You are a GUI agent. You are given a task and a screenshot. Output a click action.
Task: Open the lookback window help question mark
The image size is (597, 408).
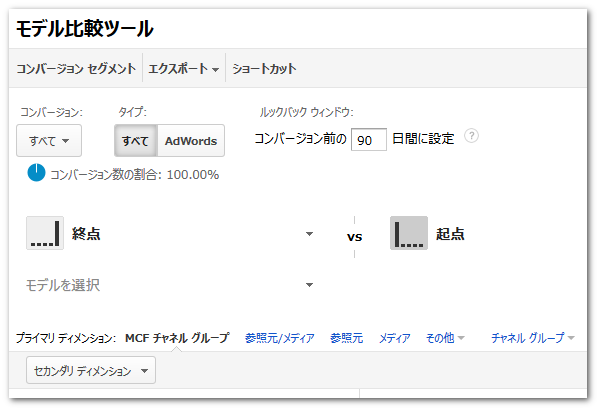[x=471, y=136]
